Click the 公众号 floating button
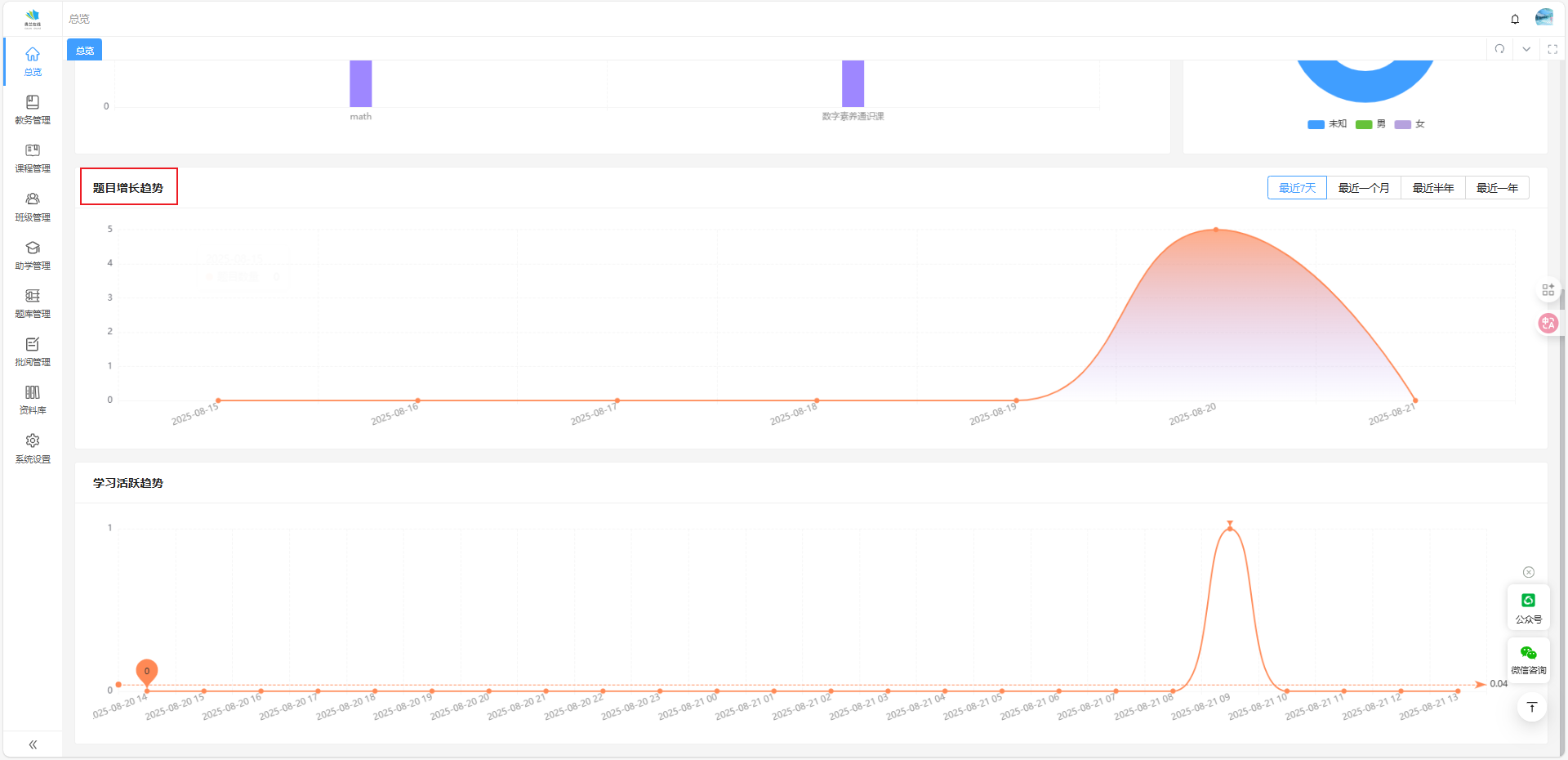1568x760 pixels. [x=1528, y=608]
